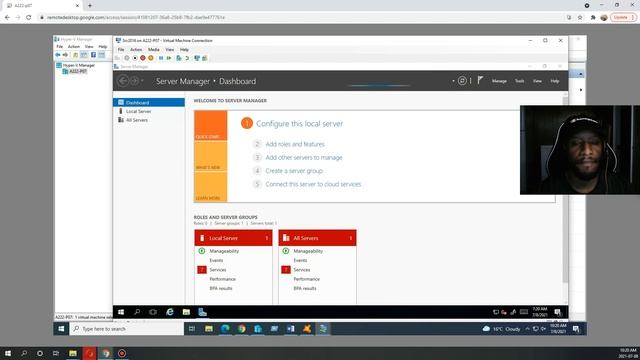Click the WHAT'S NEW tile

[211, 156]
